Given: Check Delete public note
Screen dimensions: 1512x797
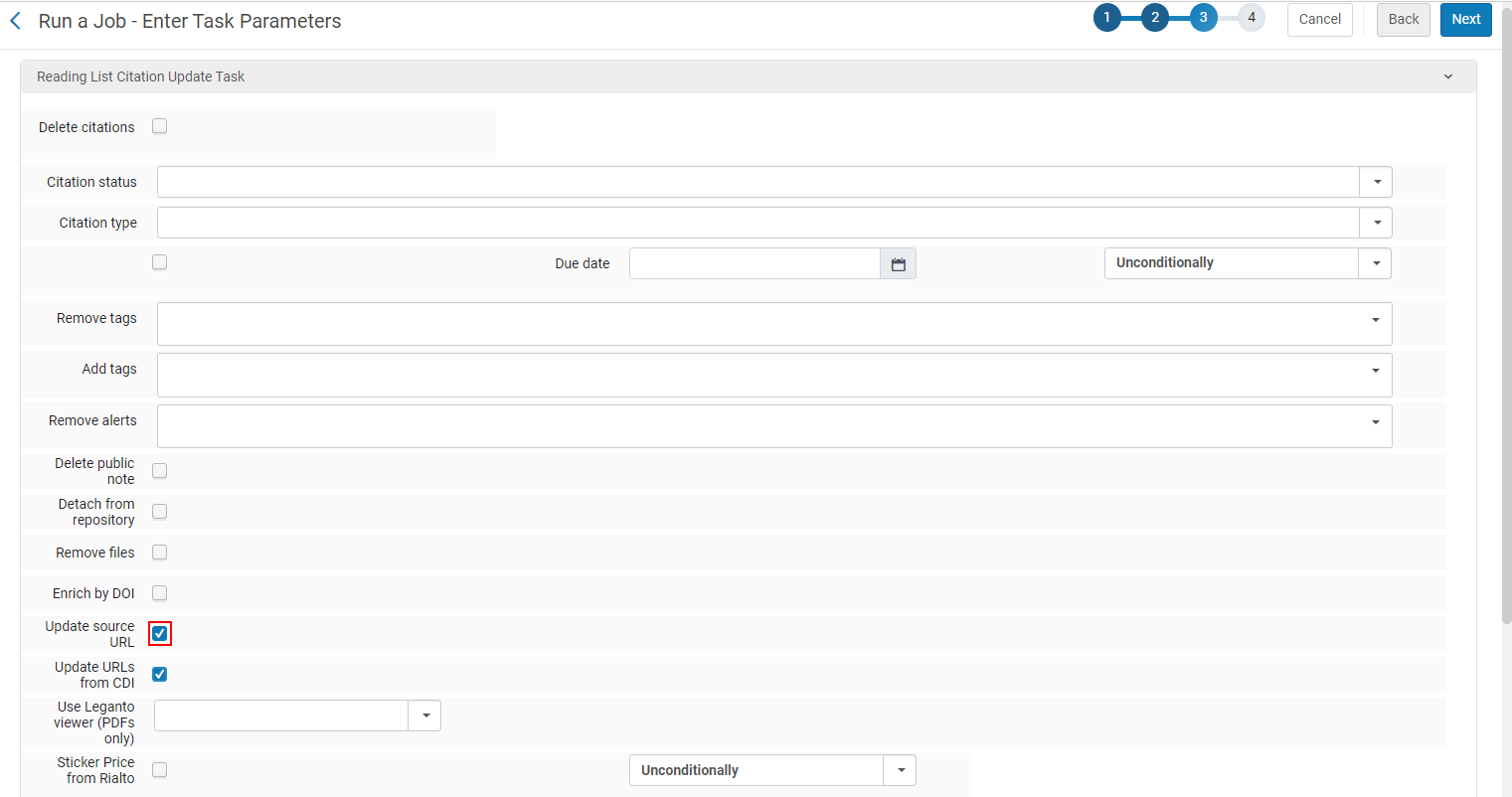Looking at the screenshot, I should (x=159, y=471).
